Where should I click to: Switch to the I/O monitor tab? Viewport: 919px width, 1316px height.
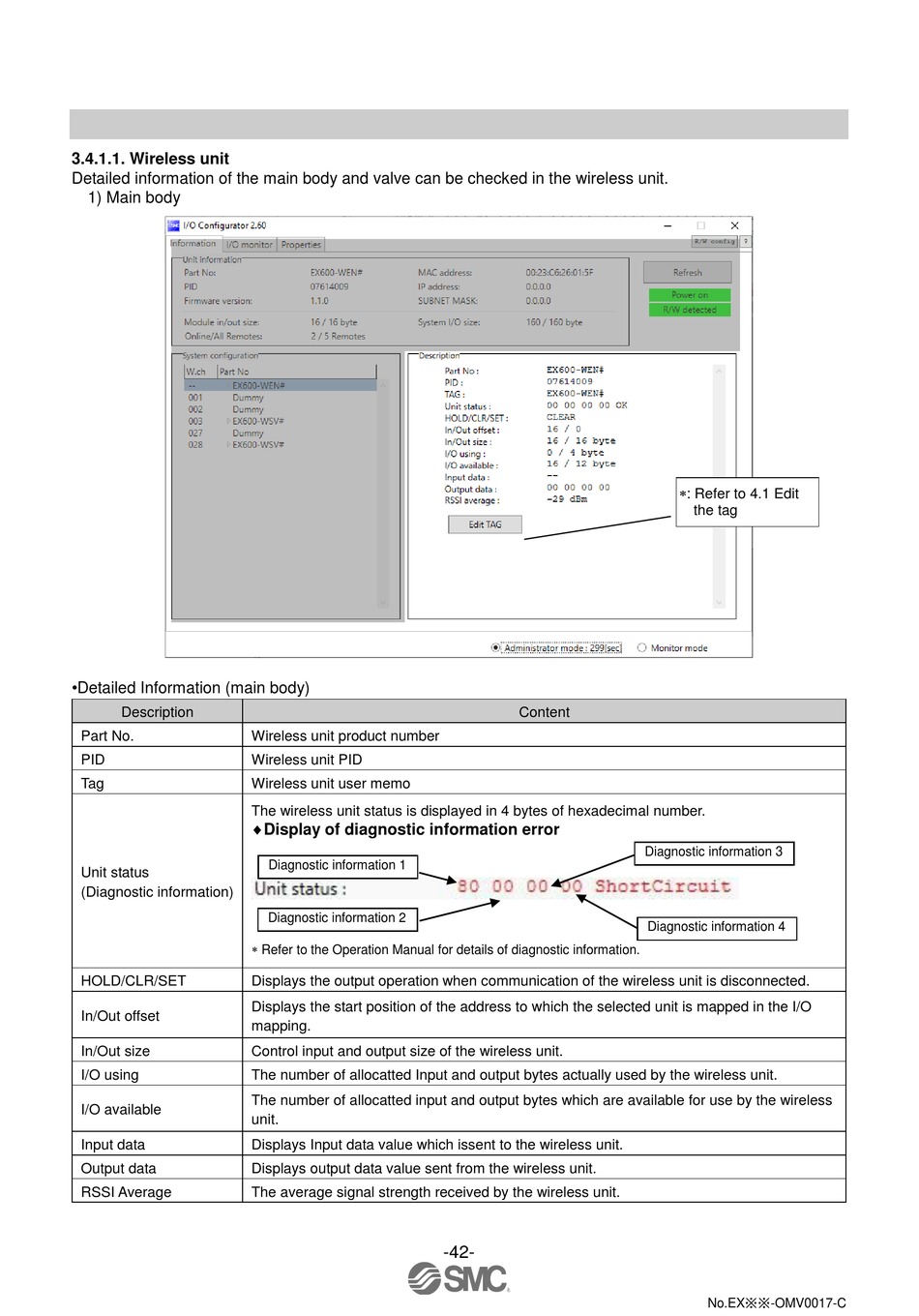coord(250,245)
